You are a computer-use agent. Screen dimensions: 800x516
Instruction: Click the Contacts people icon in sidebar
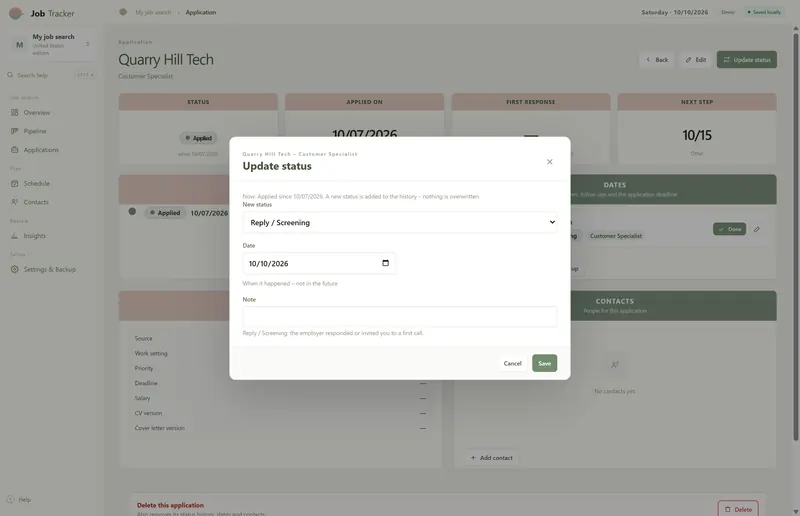14,202
